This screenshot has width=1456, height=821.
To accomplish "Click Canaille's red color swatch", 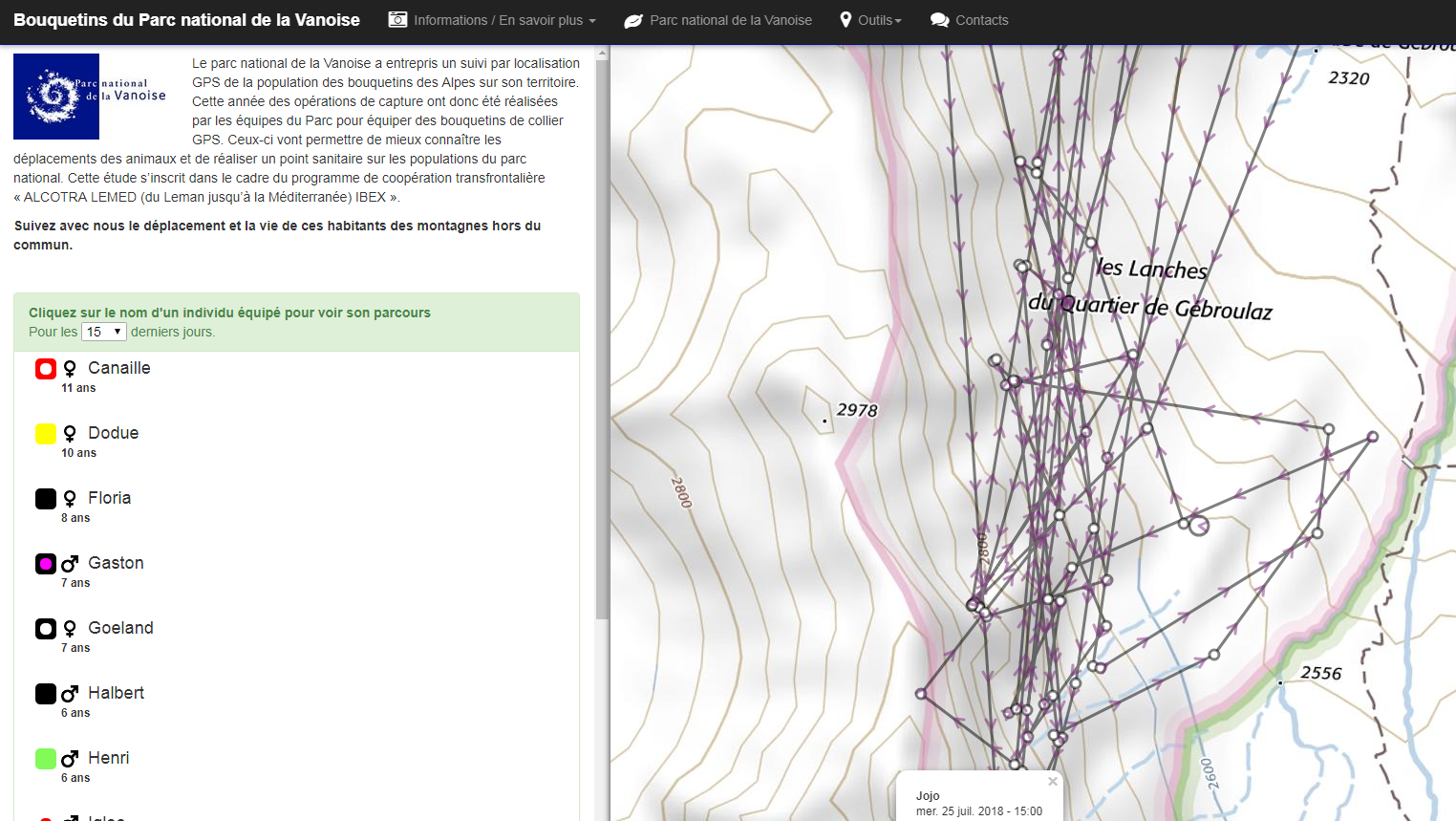I will pos(46,369).
